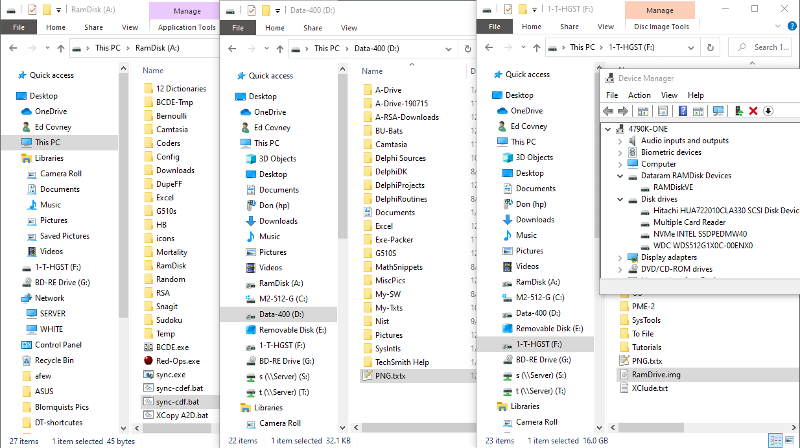Open Action menu in Device Manager
800x448 pixels.
(x=639, y=95)
